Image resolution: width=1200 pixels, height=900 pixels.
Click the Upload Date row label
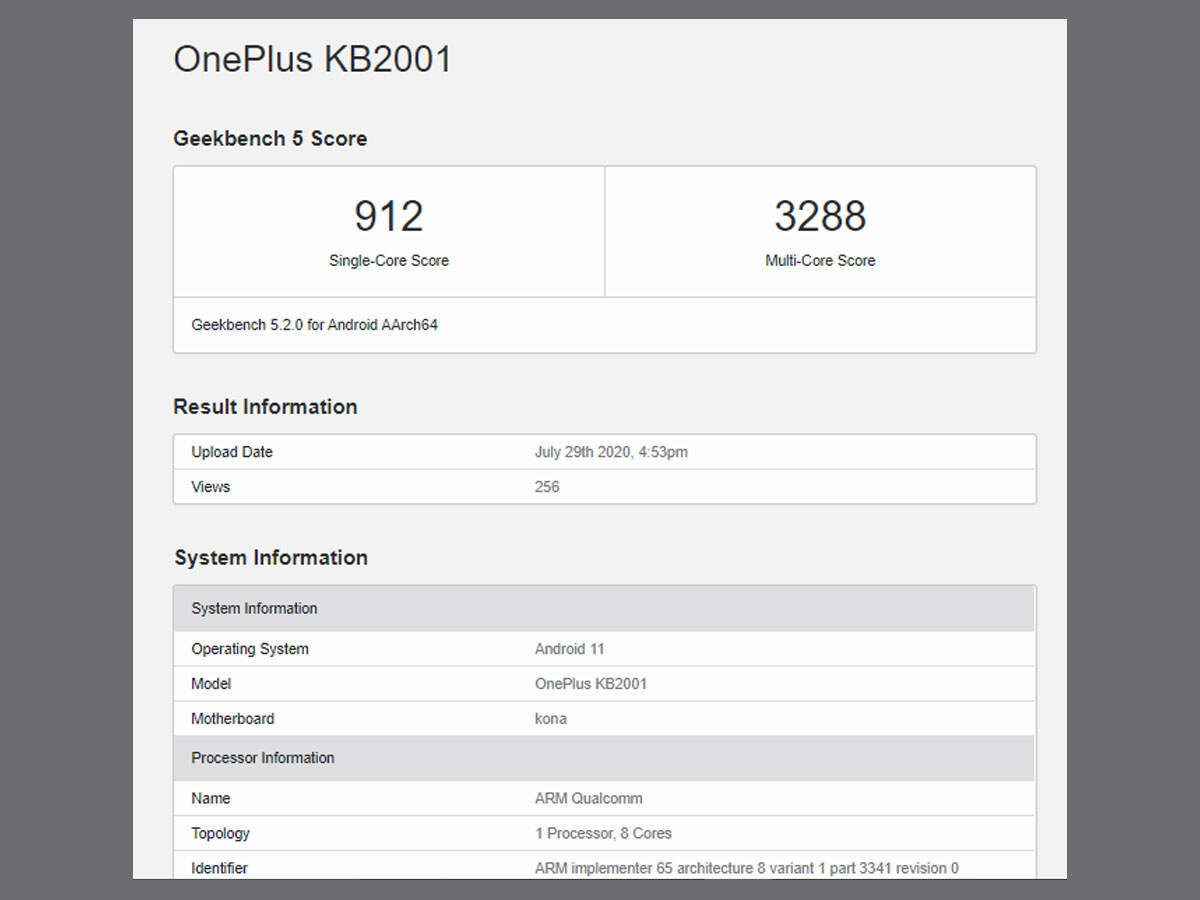click(232, 452)
